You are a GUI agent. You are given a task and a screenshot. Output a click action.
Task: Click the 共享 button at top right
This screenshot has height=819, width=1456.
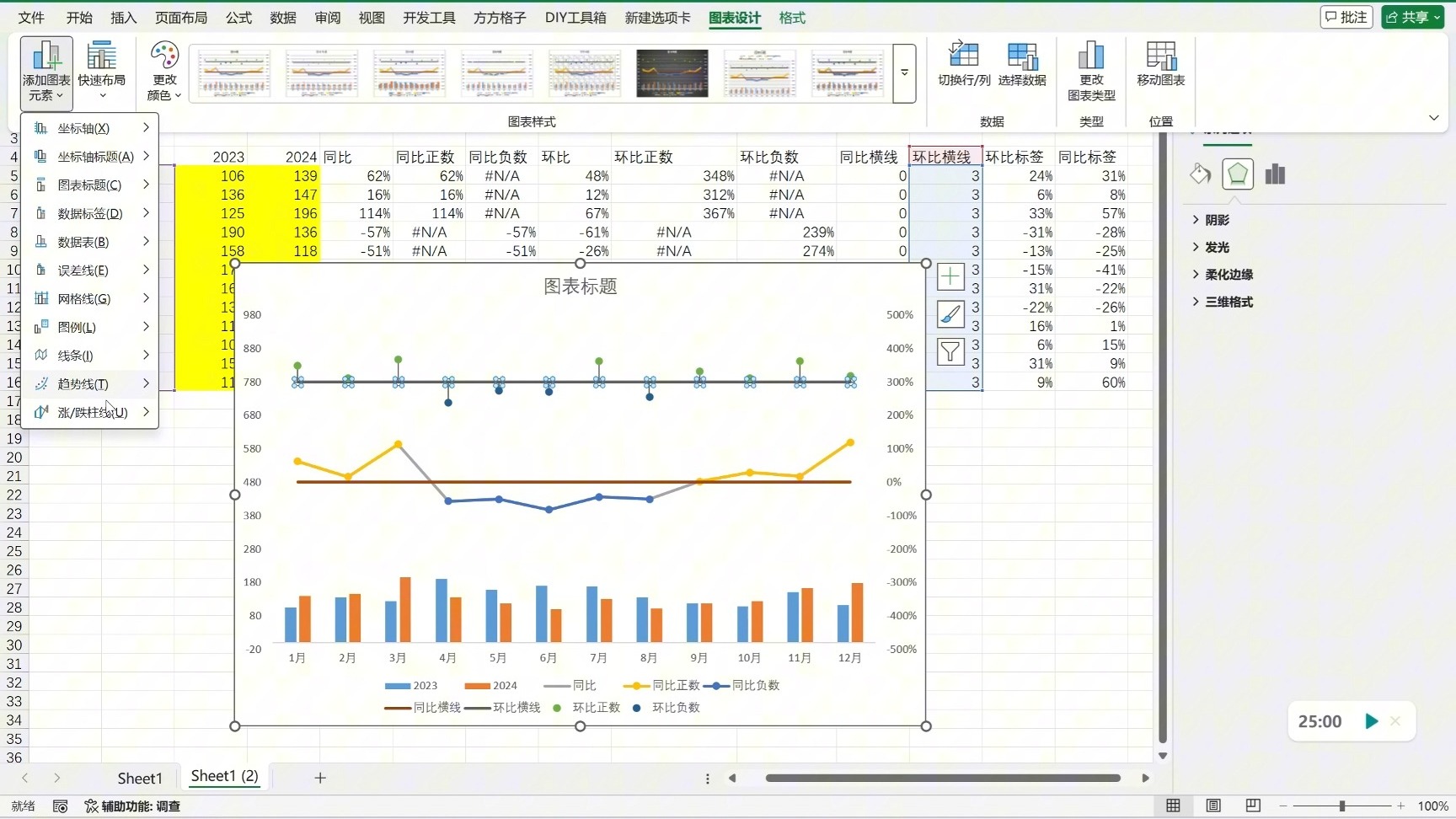pos(1412,17)
